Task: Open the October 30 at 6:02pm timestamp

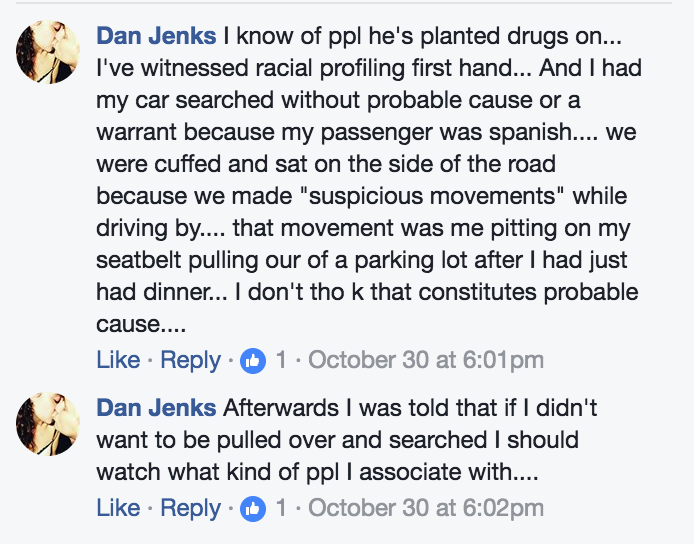Action: [426, 508]
